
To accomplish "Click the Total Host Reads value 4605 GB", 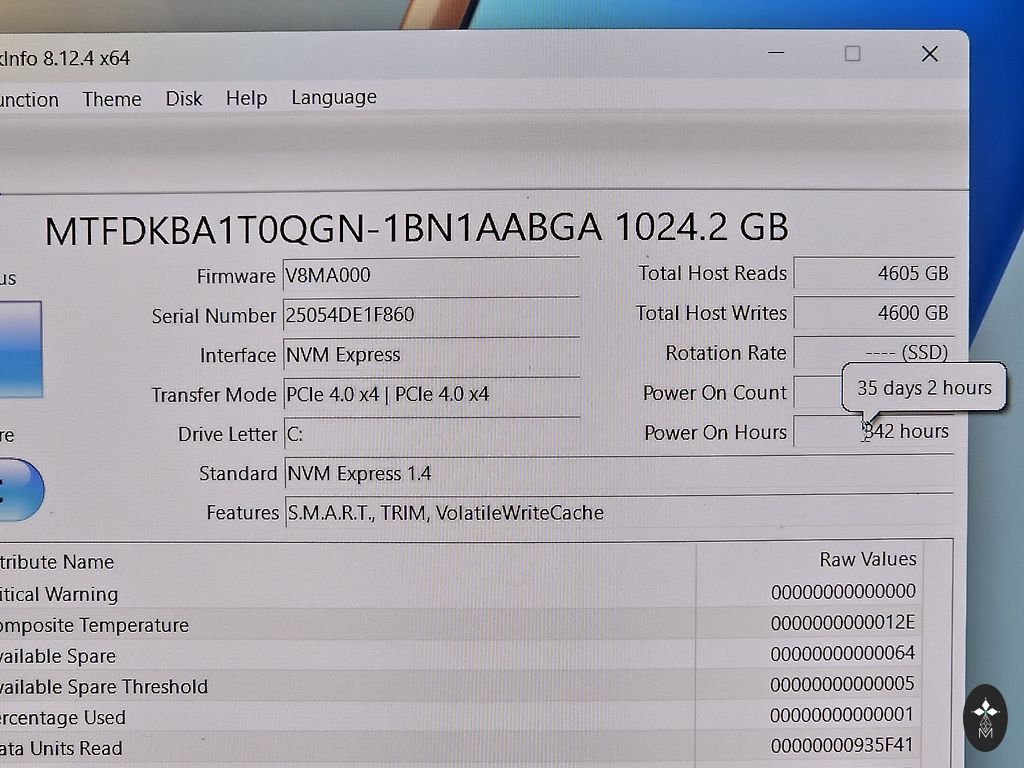I will coord(873,273).
